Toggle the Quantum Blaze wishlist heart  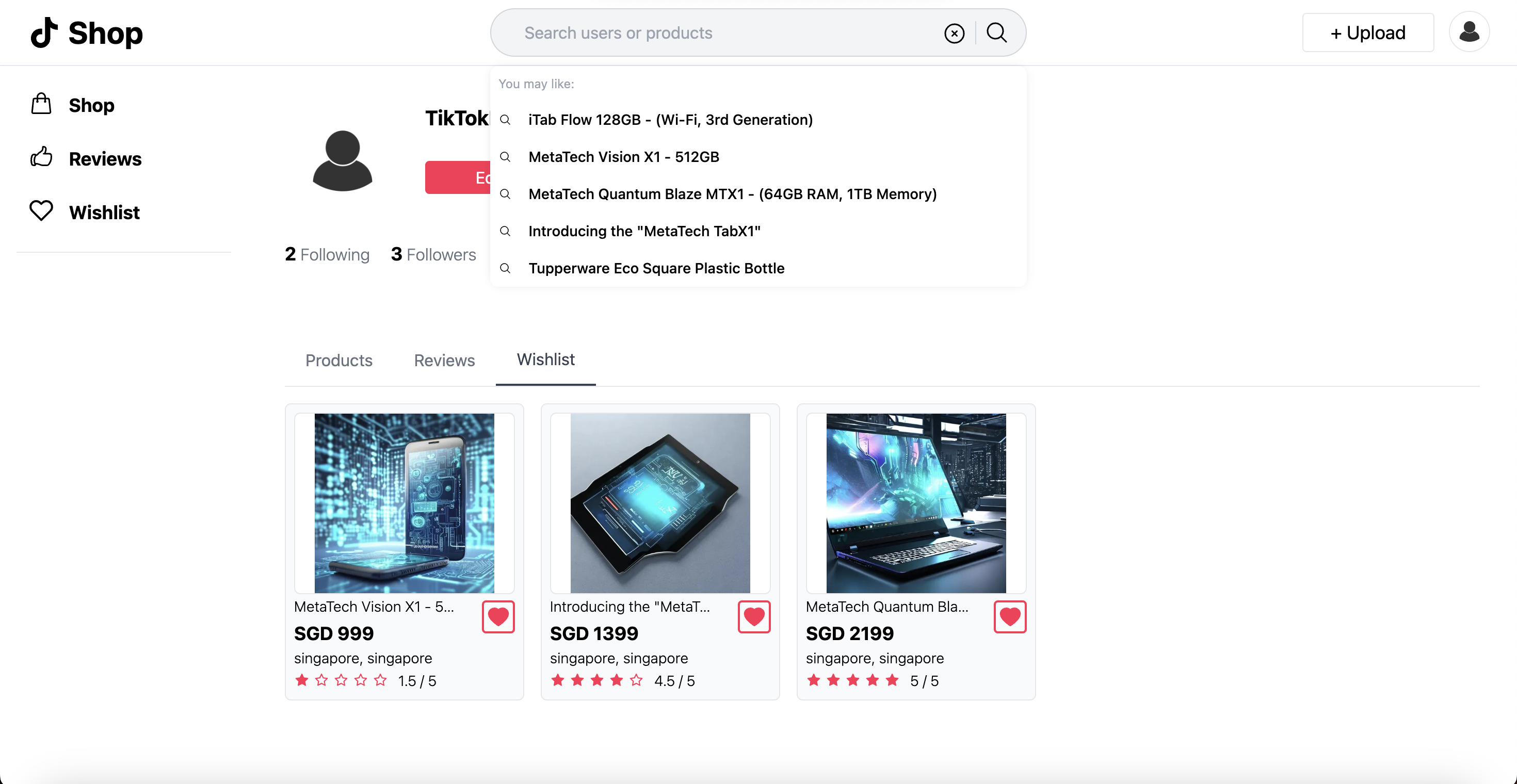pyautogui.click(x=1009, y=616)
